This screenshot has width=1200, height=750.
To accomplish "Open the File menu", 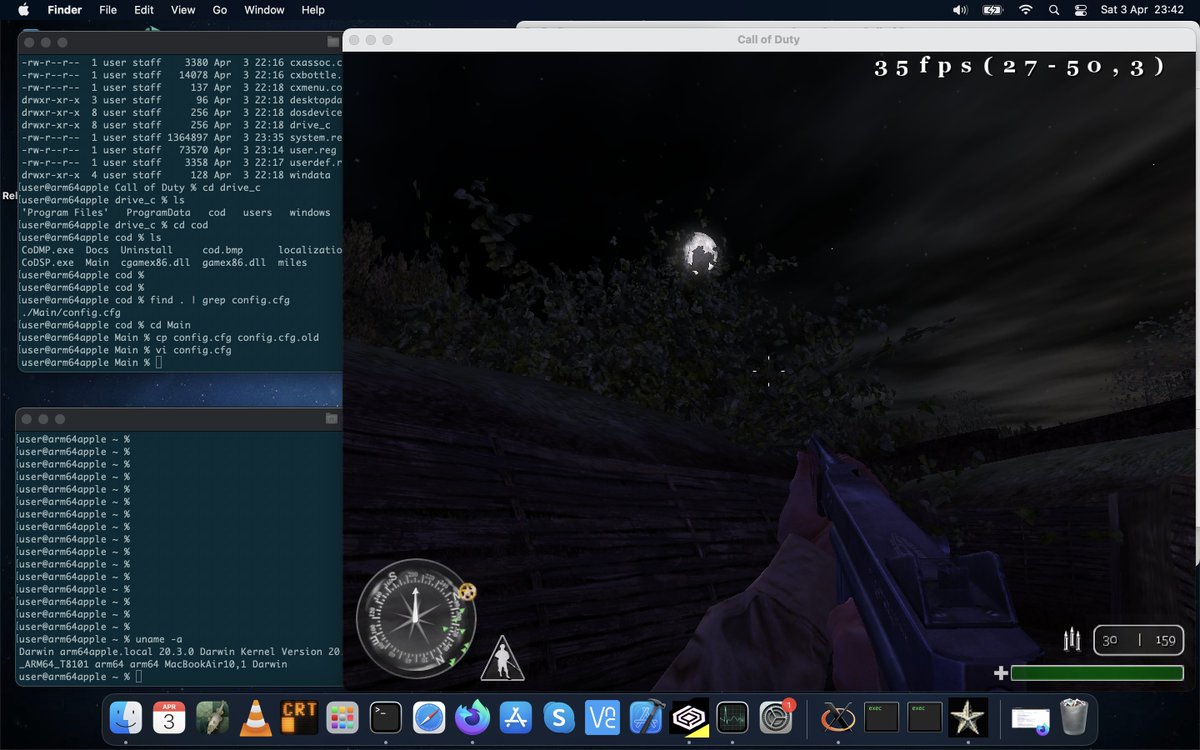I will coord(108,10).
